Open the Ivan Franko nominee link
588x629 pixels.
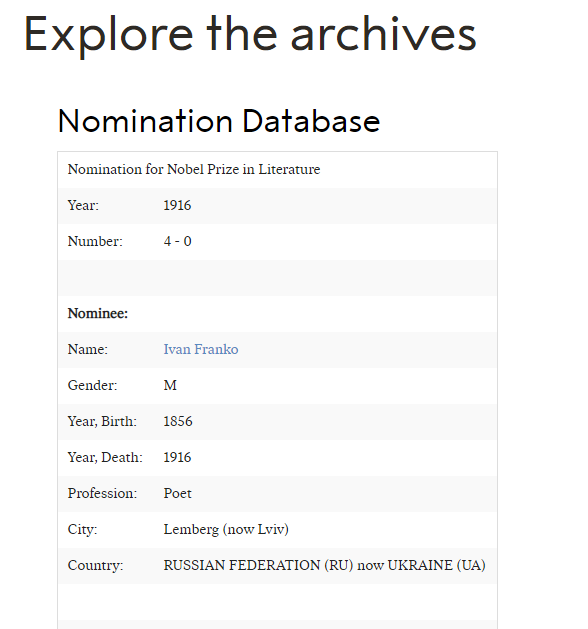coord(201,349)
